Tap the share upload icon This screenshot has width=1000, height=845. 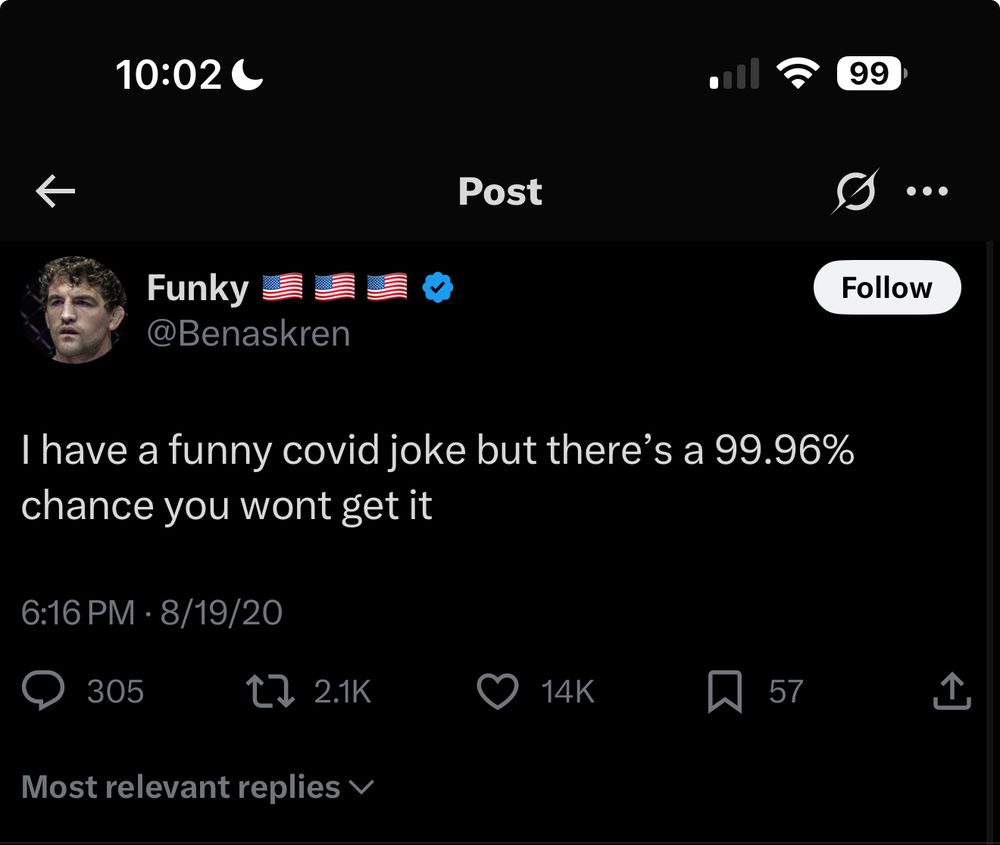click(x=951, y=691)
